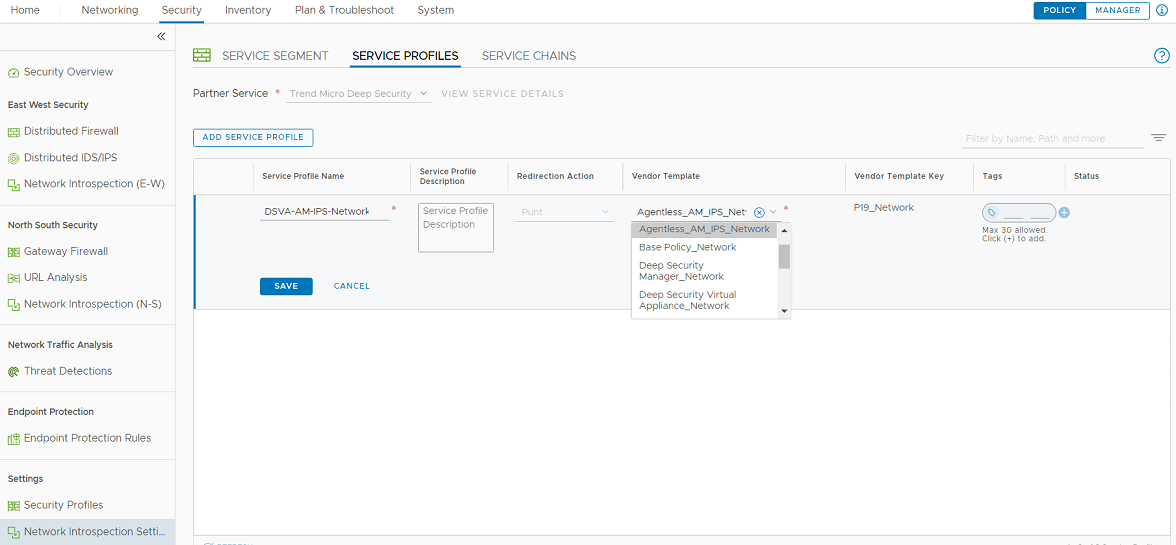Switch to Manager mode
Viewport: 1176px width, 545px height.
click(1117, 10)
